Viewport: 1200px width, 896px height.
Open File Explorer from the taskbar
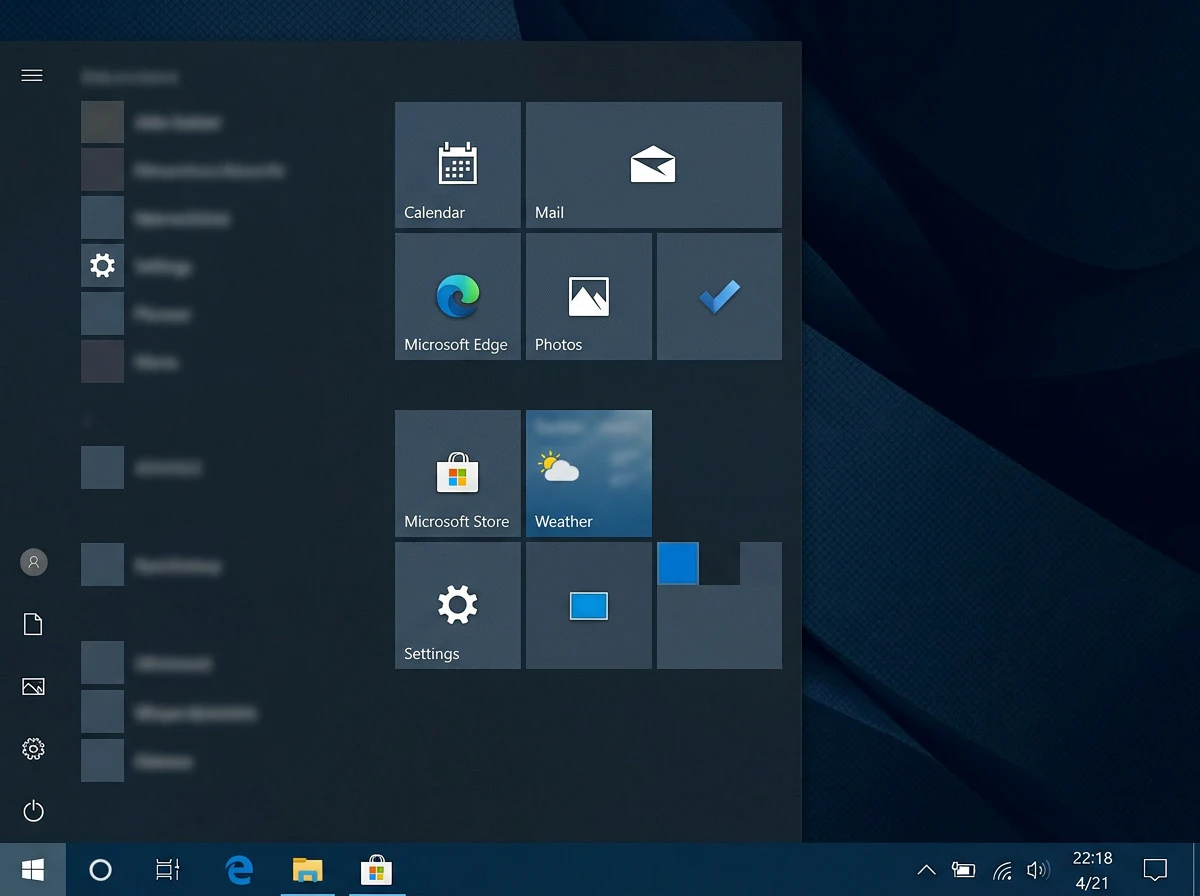pyautogui.click(x=307, y=869)
